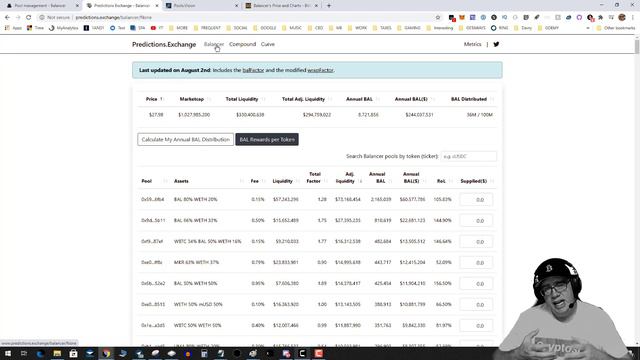This screenshot has height=360, width=640.
Task: Open the Windows Start menu
Action: [x=8, y=353]
